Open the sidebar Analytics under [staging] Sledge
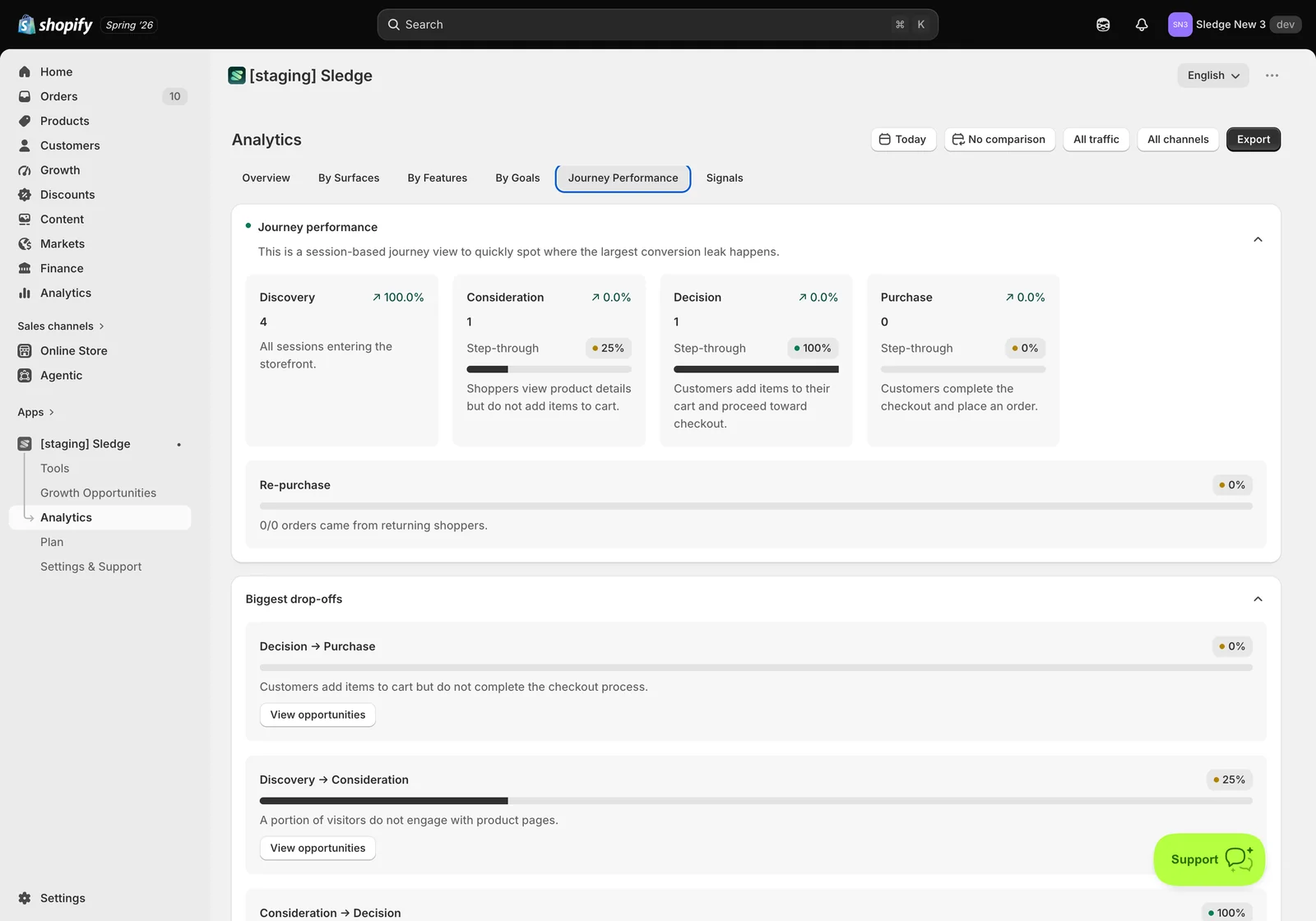The image size is (1316, 921). (100, 518)
